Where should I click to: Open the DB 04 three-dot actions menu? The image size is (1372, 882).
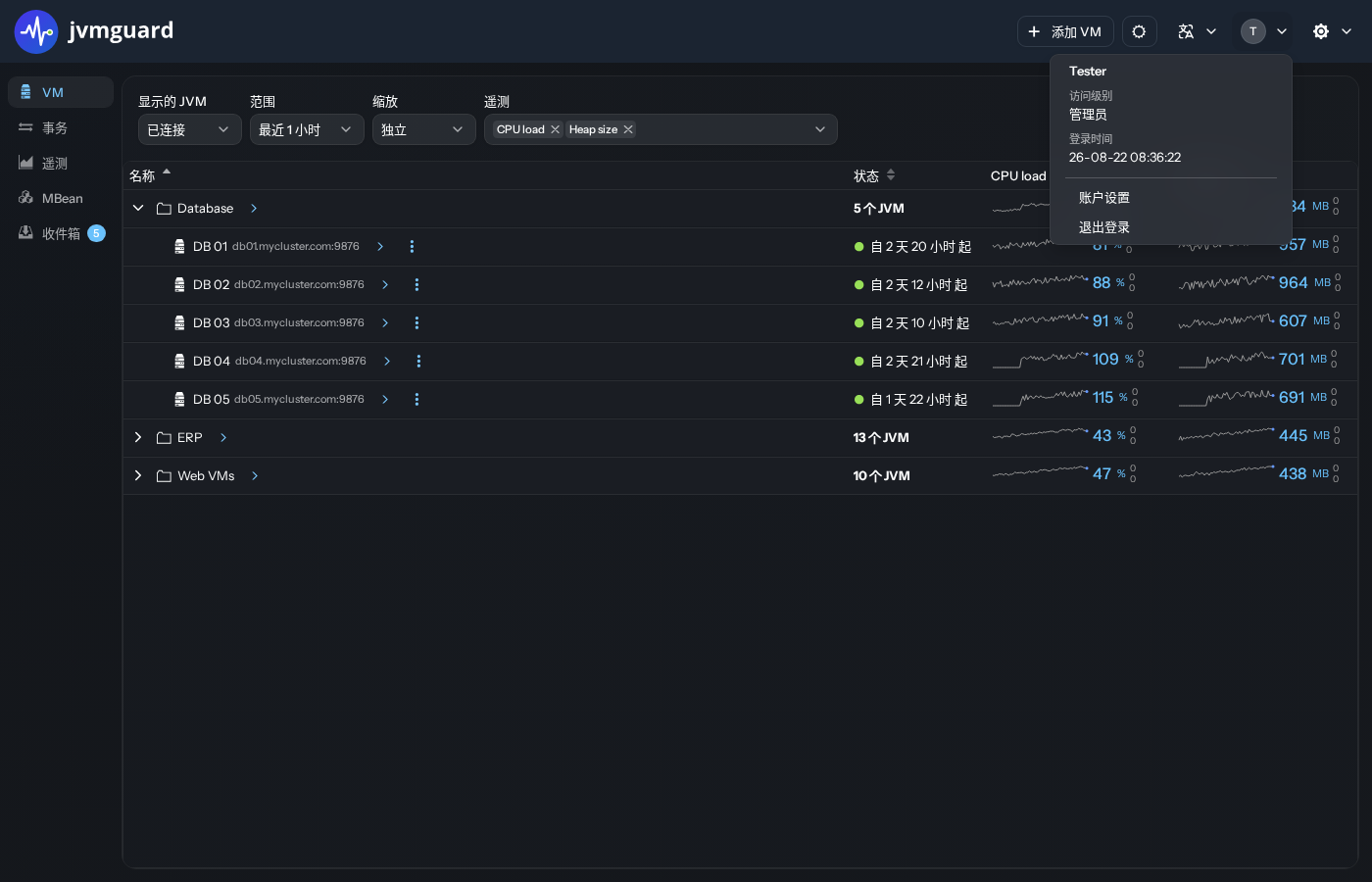(x=418, y=362)
